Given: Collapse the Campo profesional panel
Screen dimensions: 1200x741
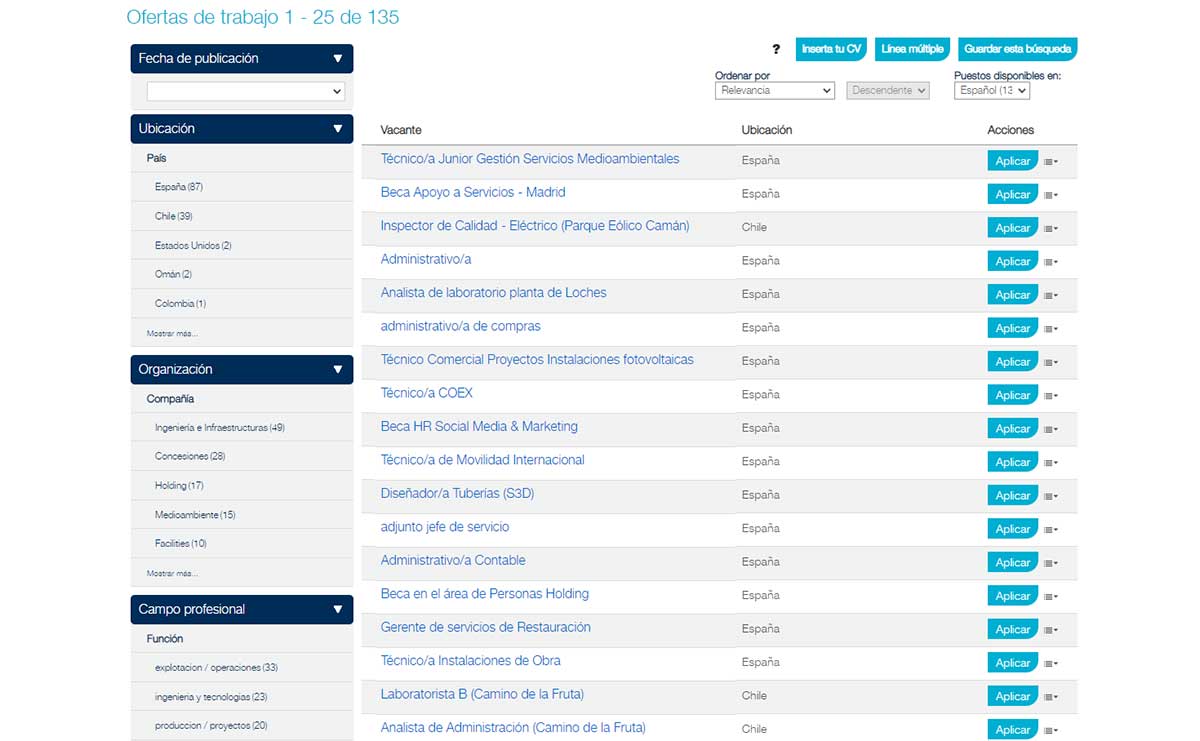Looking at the screenshot, I should (x=340, y=609).
